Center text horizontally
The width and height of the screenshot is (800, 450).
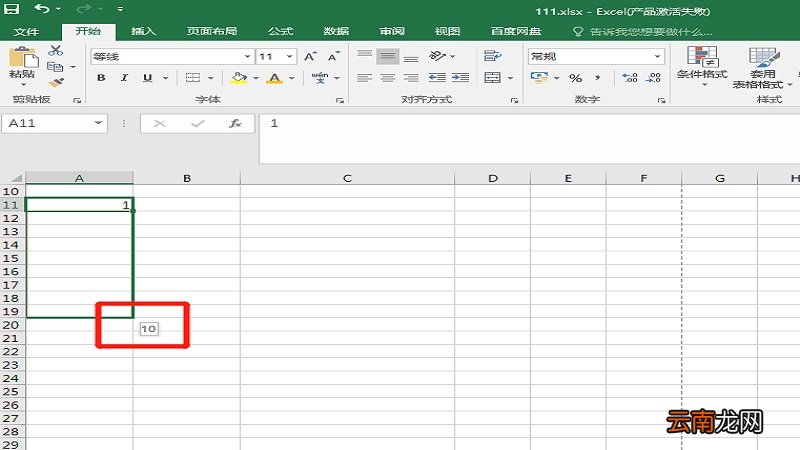[388, 78]
